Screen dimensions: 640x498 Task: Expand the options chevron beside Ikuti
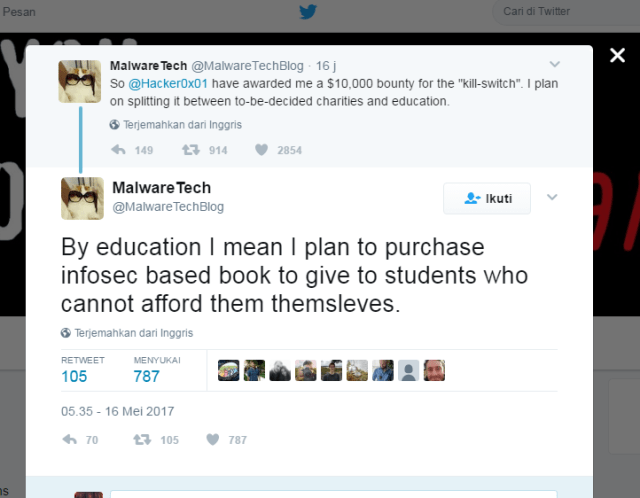click(552, 197)
